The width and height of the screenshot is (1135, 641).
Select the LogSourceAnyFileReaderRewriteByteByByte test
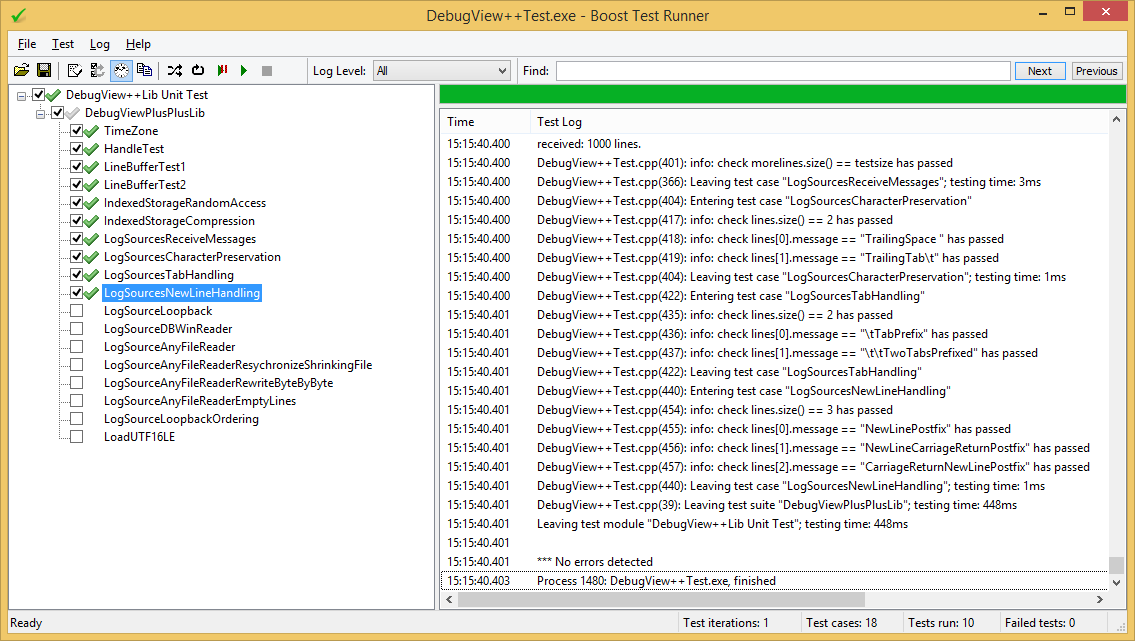(x=218, y=383)
